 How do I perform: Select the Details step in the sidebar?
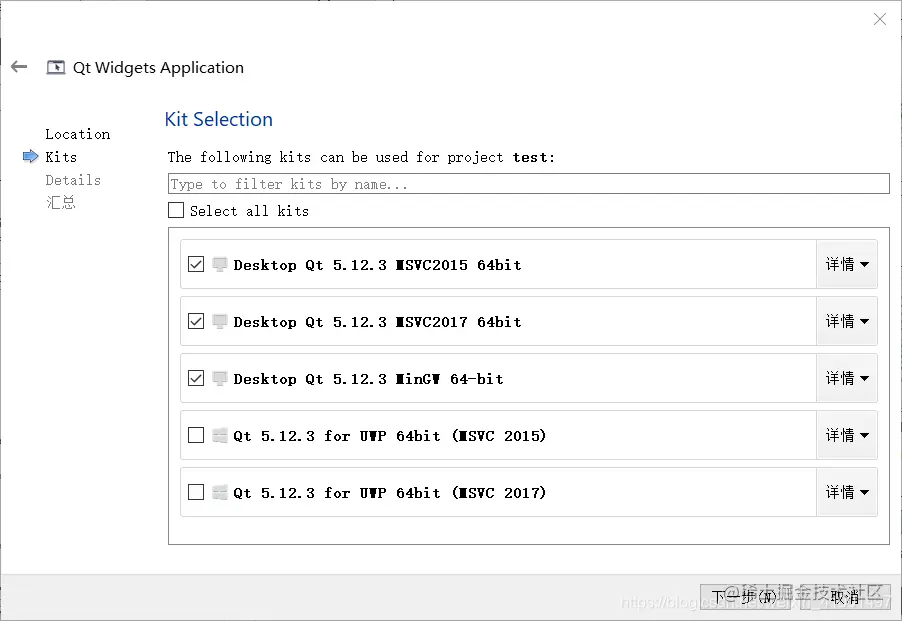tap(73, 180)
